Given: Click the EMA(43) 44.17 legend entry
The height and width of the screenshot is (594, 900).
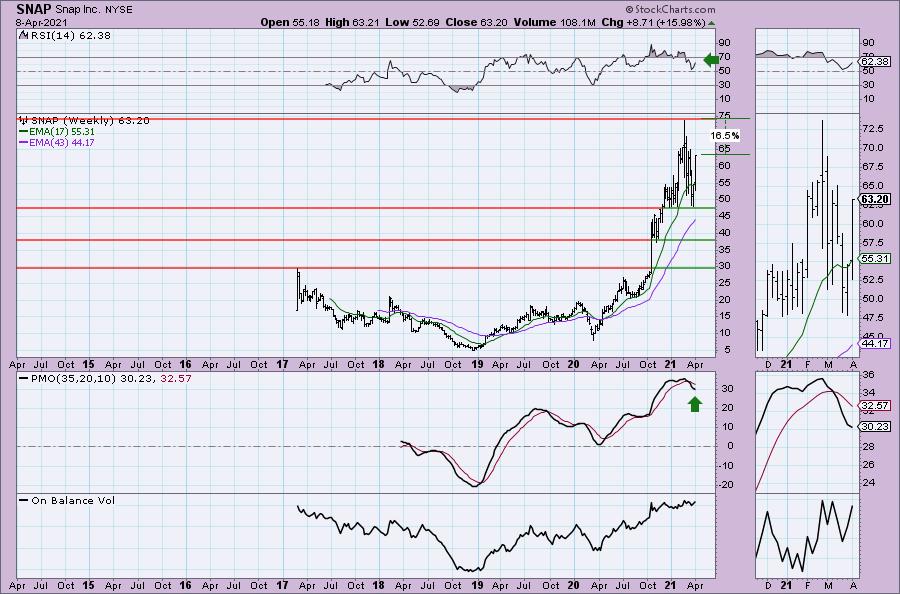Looking at the screenshot, I should point(62,142).
